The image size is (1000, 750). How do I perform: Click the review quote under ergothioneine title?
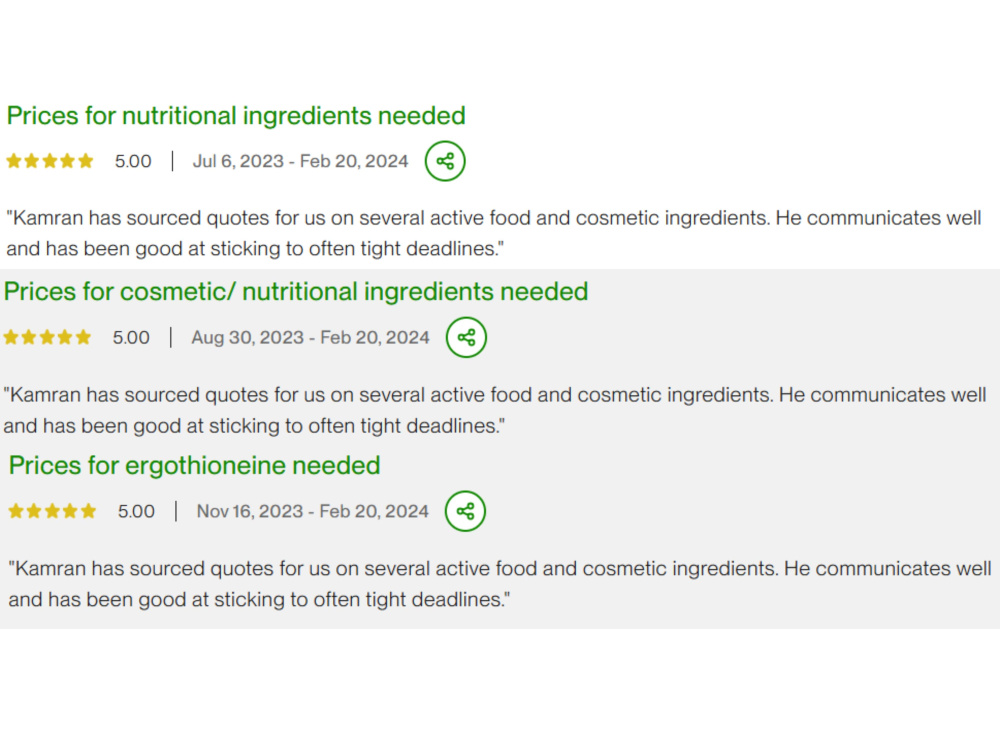point(500,584)
